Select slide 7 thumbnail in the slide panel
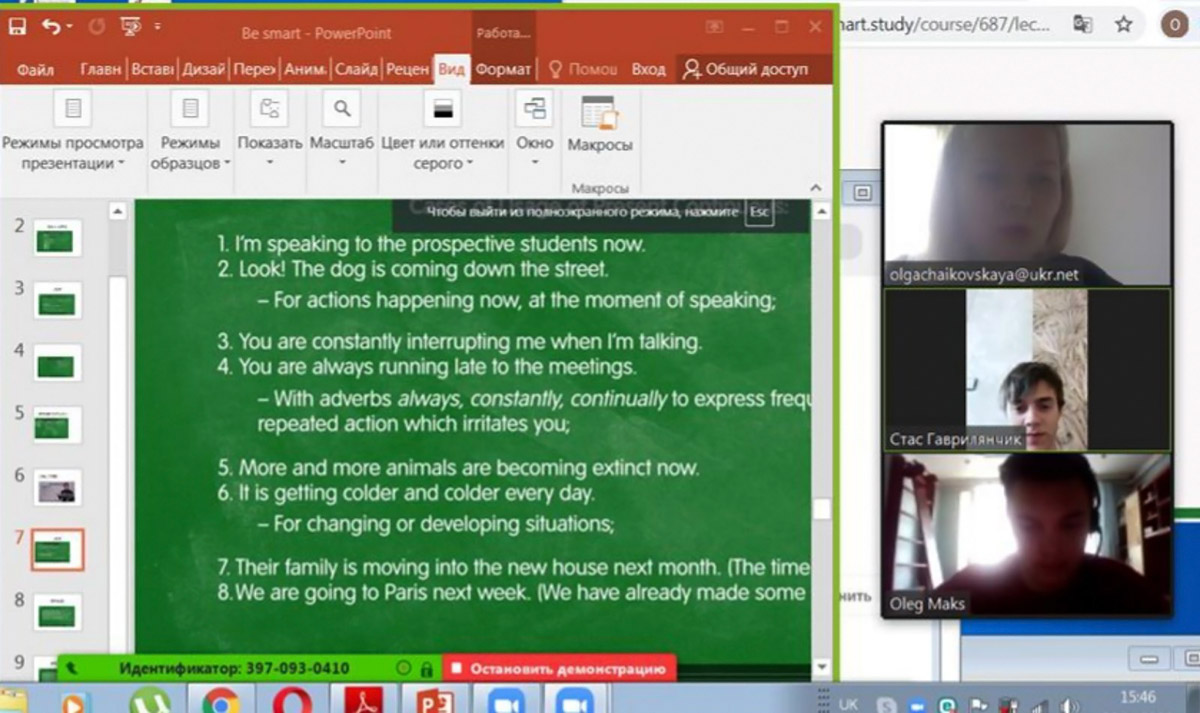This screenshot has height=713, width=1200. [x=58, y=549]
